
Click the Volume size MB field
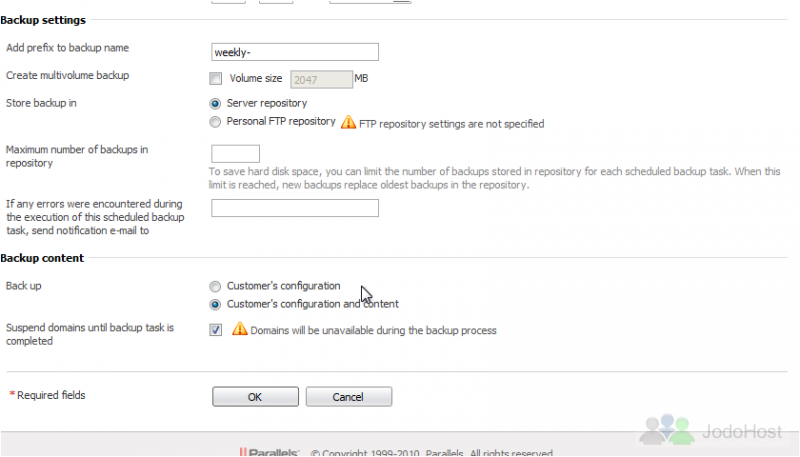[321, 80]
